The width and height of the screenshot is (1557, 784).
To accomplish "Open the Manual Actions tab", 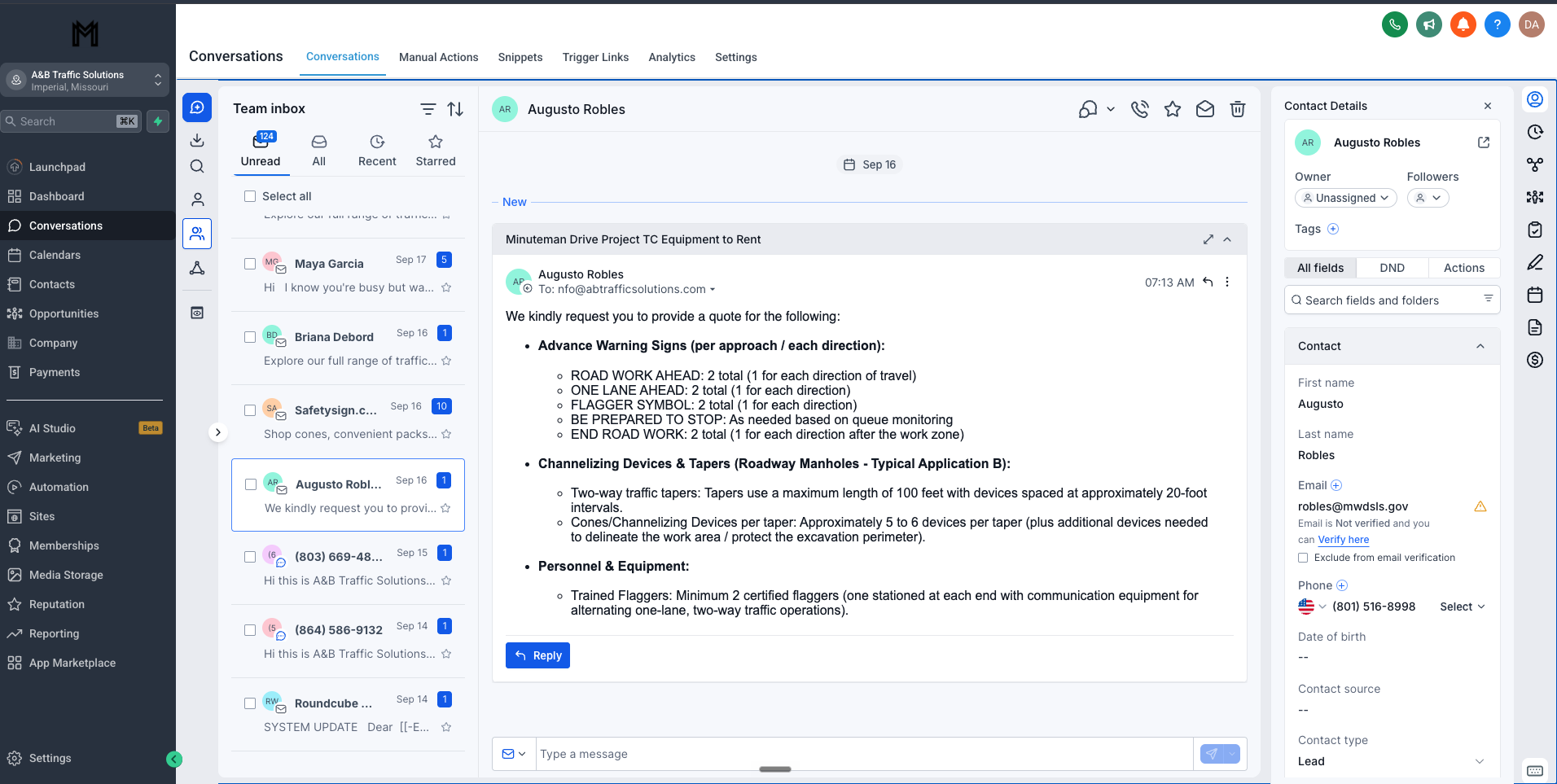I will [x=439, y=57].
